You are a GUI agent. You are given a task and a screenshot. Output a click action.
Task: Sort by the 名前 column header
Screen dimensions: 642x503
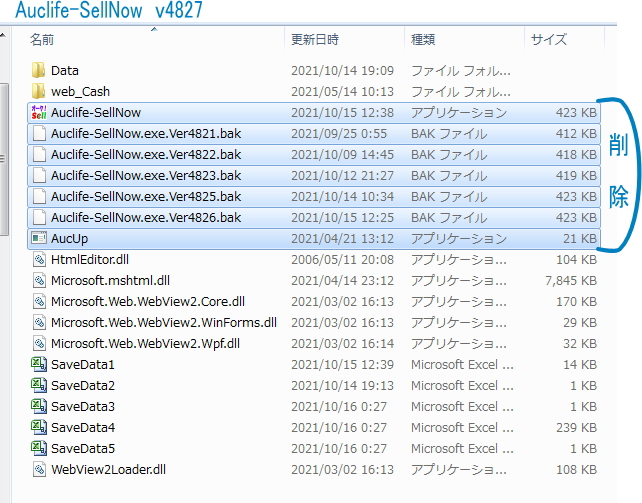click(42, 40)
